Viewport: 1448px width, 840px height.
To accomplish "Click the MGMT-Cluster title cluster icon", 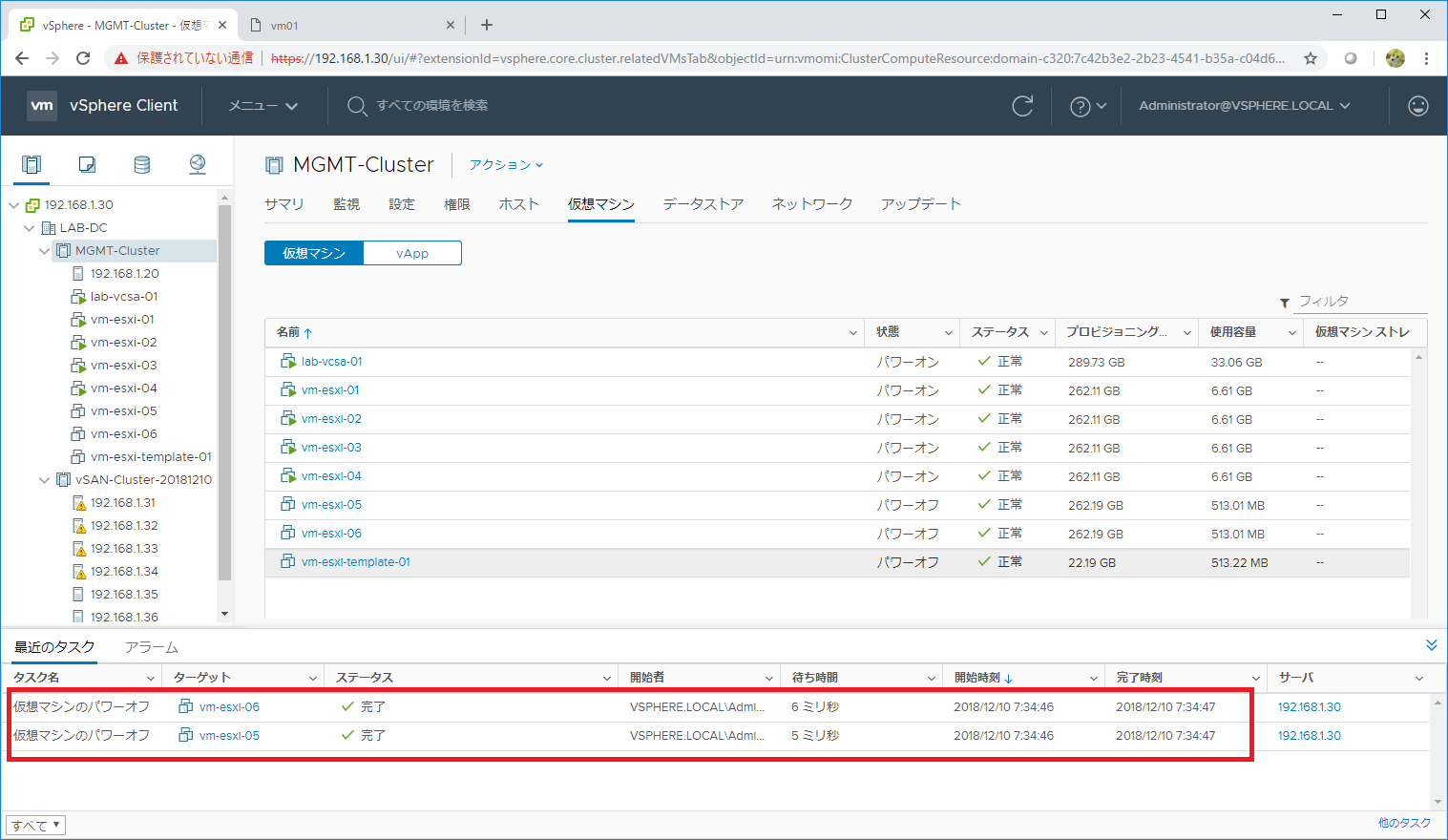I will (274, 165).
